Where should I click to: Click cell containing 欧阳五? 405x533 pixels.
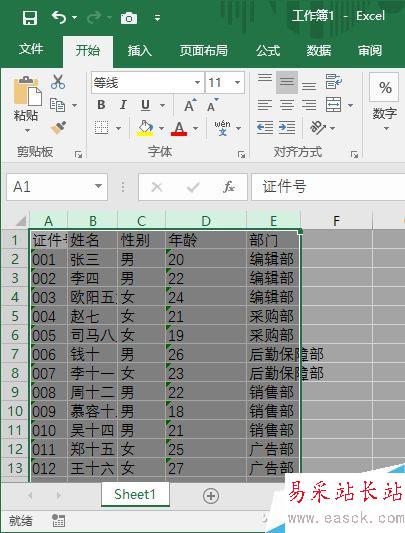click(92, 297)
